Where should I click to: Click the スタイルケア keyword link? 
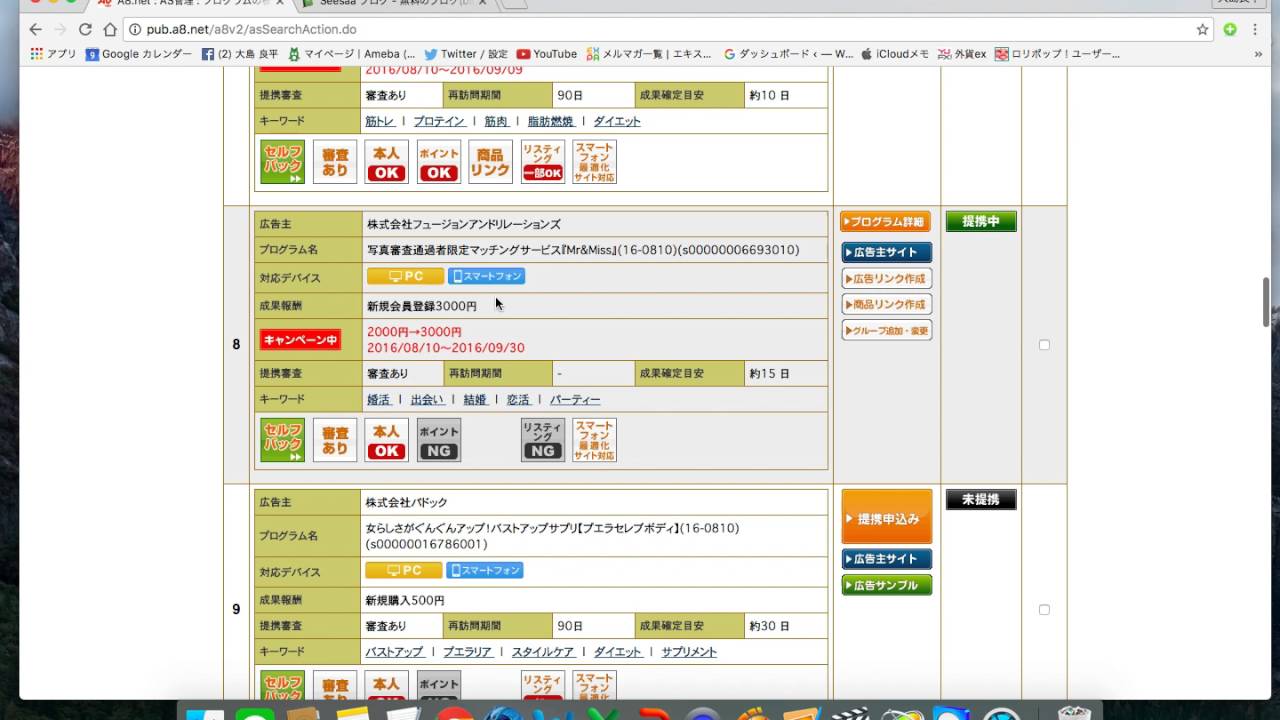[x=543, y=651]
